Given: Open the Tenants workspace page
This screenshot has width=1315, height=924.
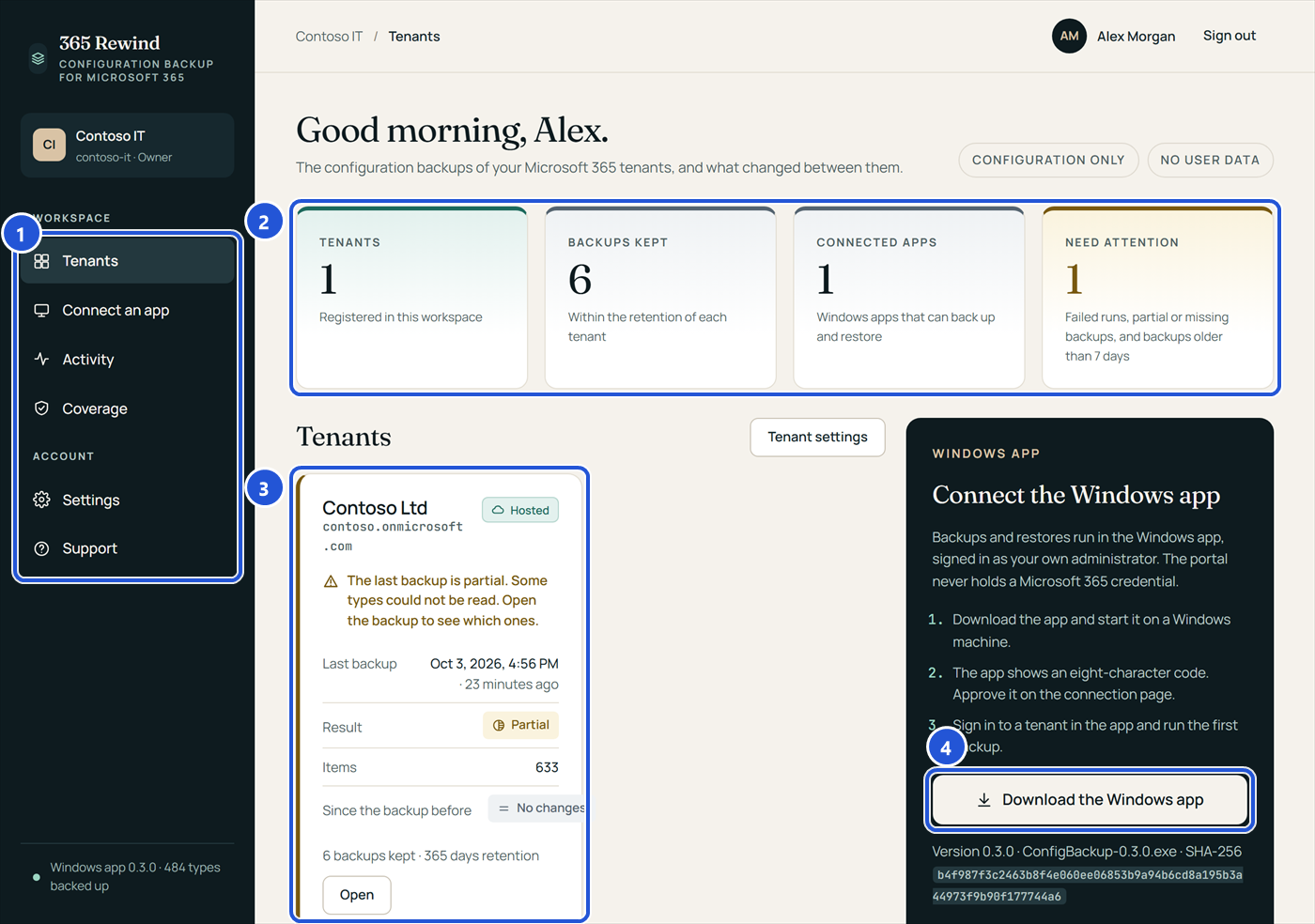Looking at the screenshot, I should point(128,261).
